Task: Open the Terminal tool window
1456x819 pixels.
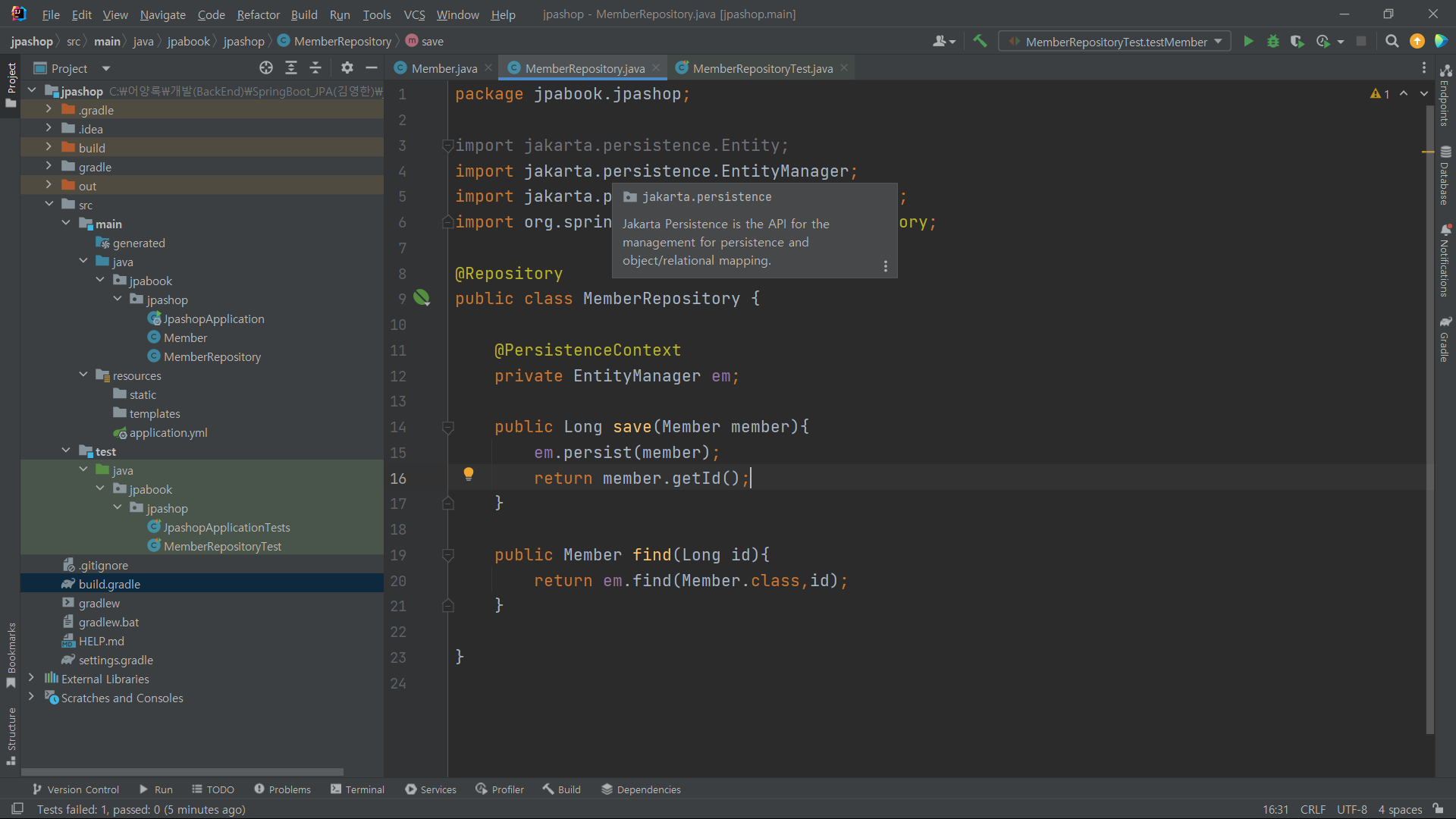Action: tap(357, 789)
